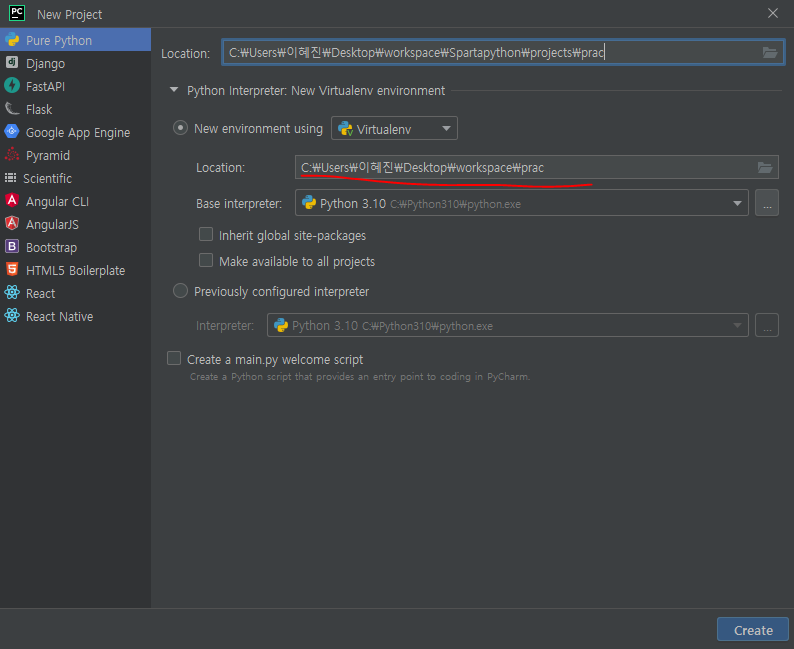Enable Inherit global site-packages
The image size is (794, 649).
(x=206, y=234)
